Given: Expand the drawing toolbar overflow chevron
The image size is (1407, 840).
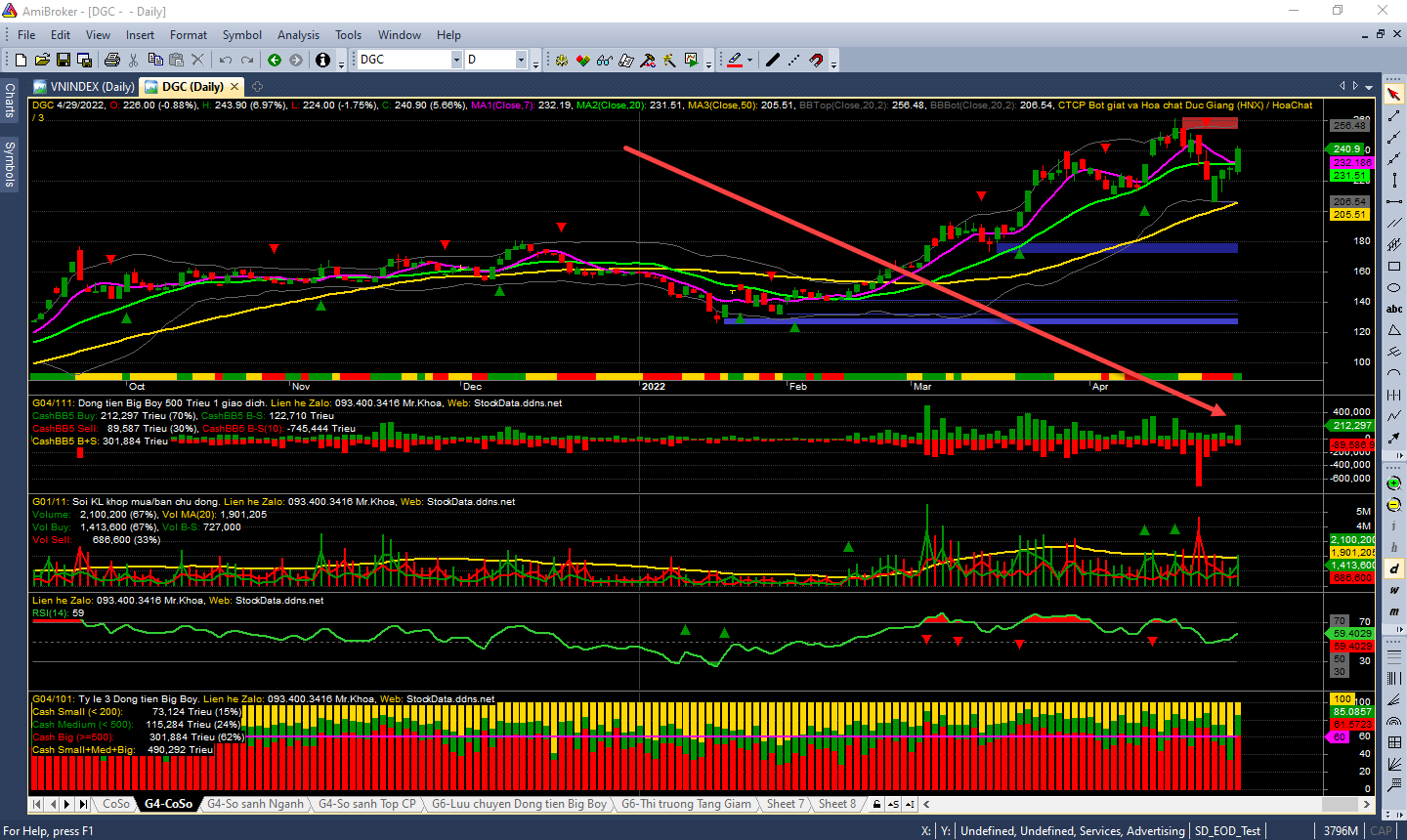Looking at the screenshot, I should 833,63.
